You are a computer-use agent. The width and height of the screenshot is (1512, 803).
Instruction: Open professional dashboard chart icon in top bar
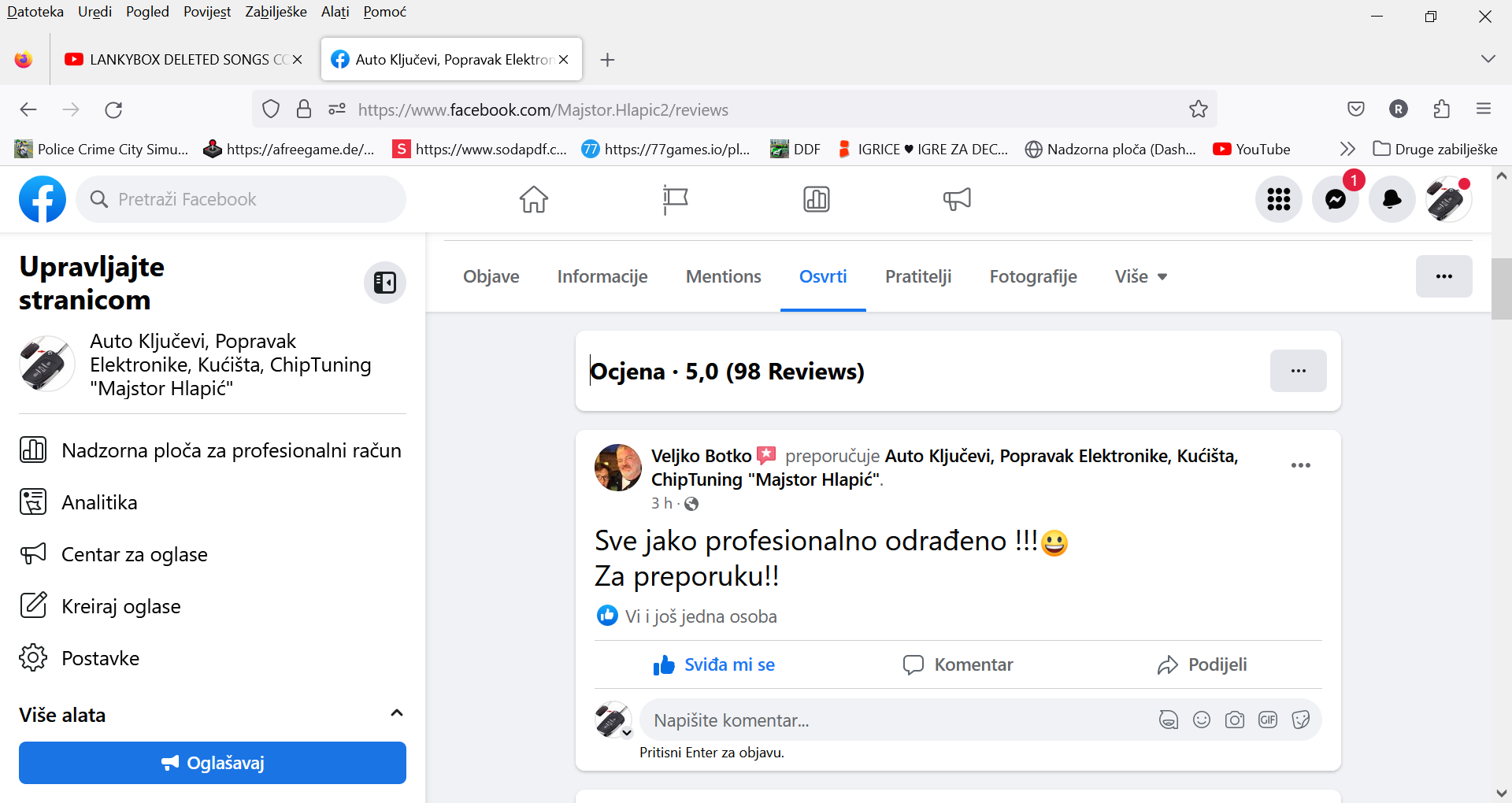[x=817, y=199]
